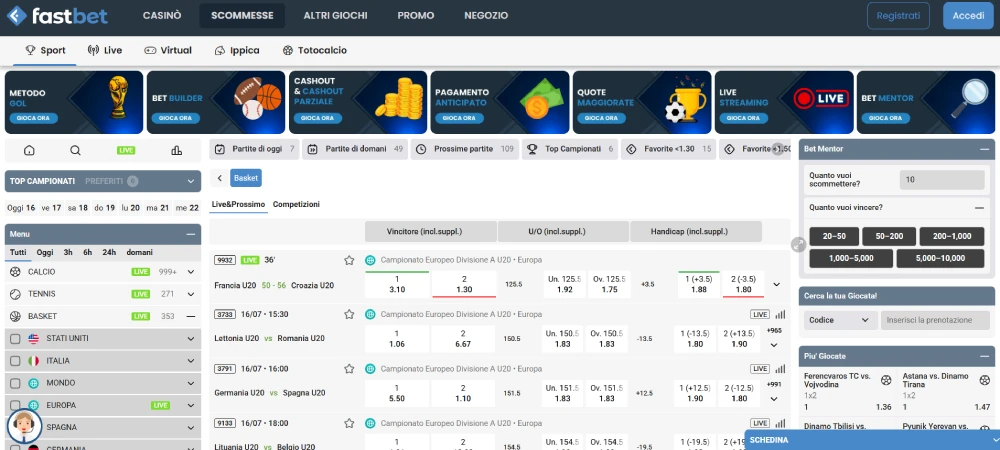Image resolution: width=1000 pixels, height=450 pixels.
Task: Bet on Croazia U20 winner odds 1.30
Action: click(464, 284)
